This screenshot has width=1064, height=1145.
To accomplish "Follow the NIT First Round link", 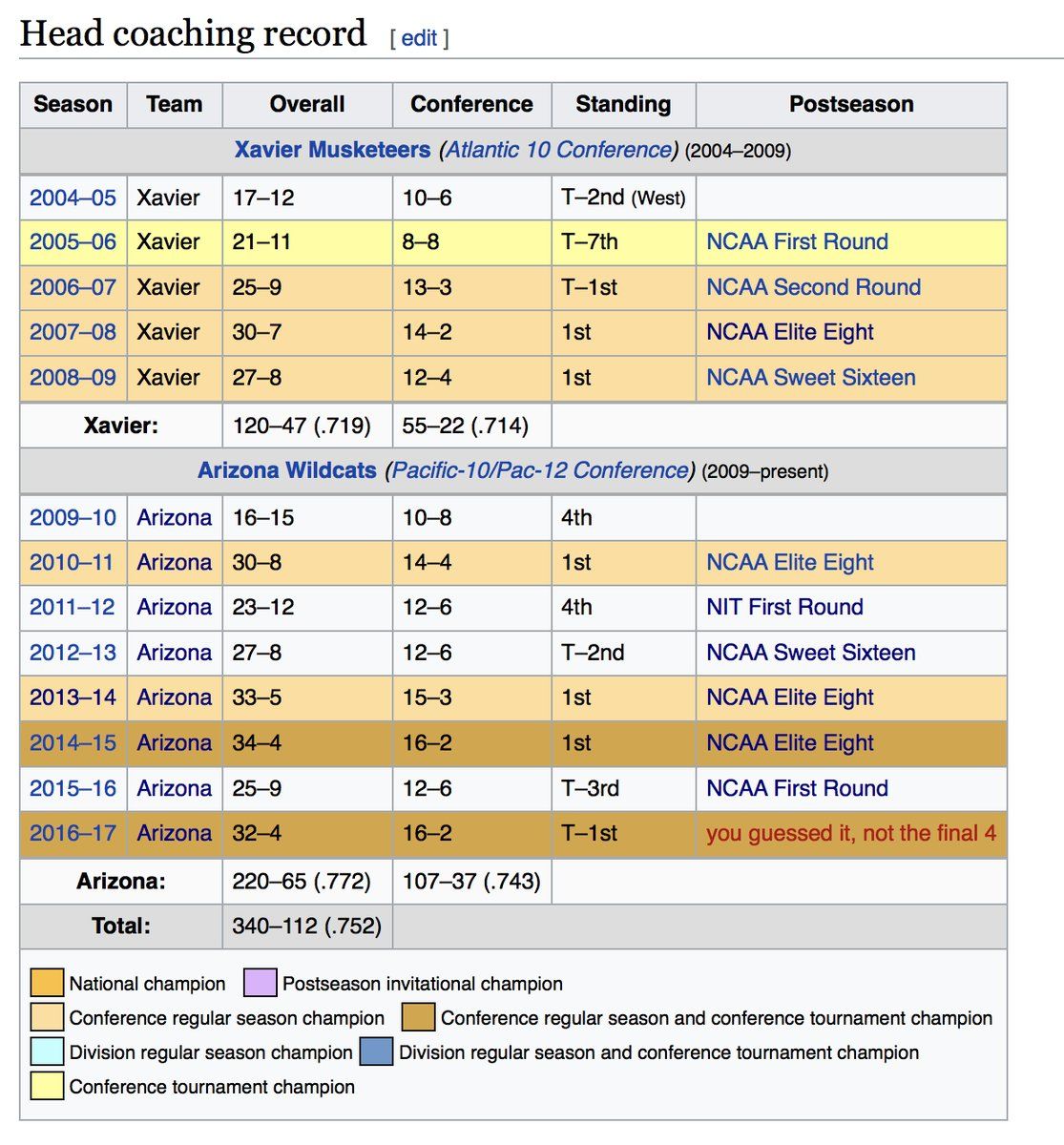I will pos(784,607).
